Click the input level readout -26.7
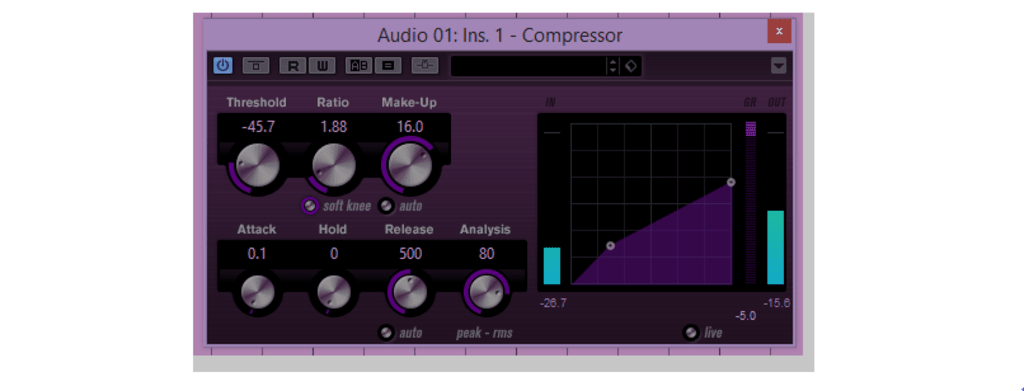This screenshot has width=1024, height=391. [x=553, y=303]
